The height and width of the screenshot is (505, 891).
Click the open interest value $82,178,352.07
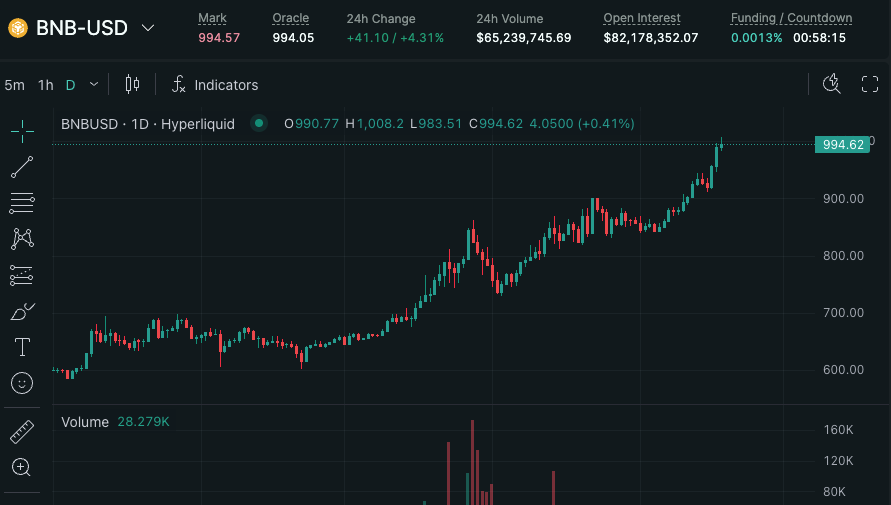[x=651, y=38]
